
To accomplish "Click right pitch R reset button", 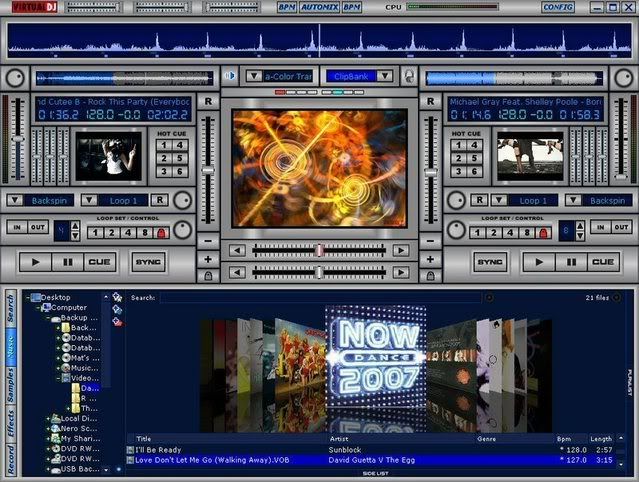I will [430, 101].
